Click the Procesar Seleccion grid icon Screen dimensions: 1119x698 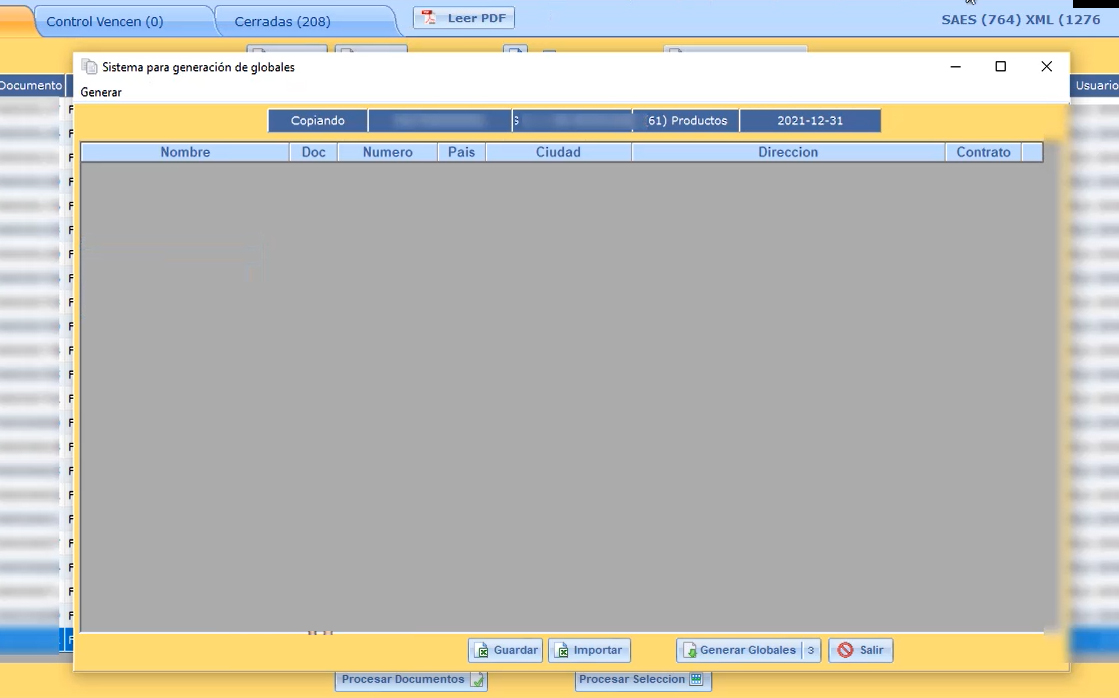[x=696, y=680]
